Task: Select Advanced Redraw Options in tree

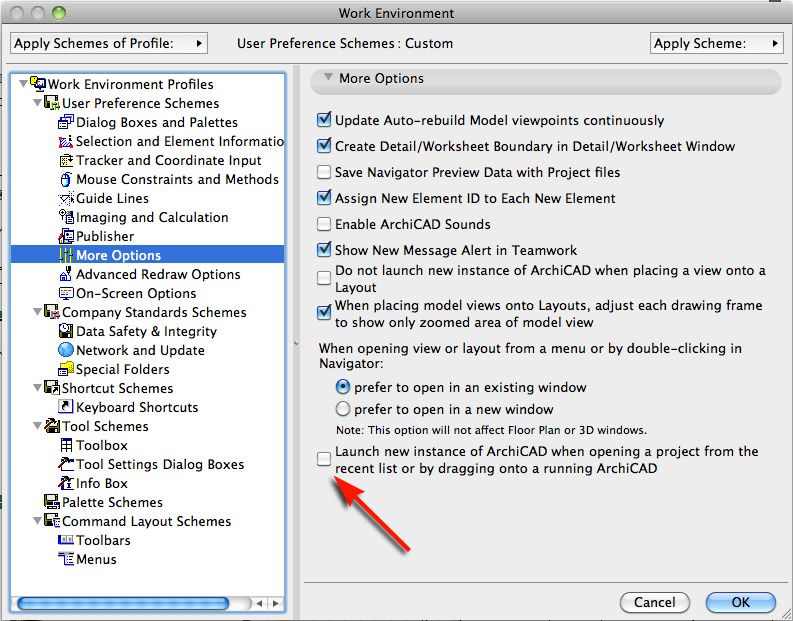Action: click(x=158, y=274)
